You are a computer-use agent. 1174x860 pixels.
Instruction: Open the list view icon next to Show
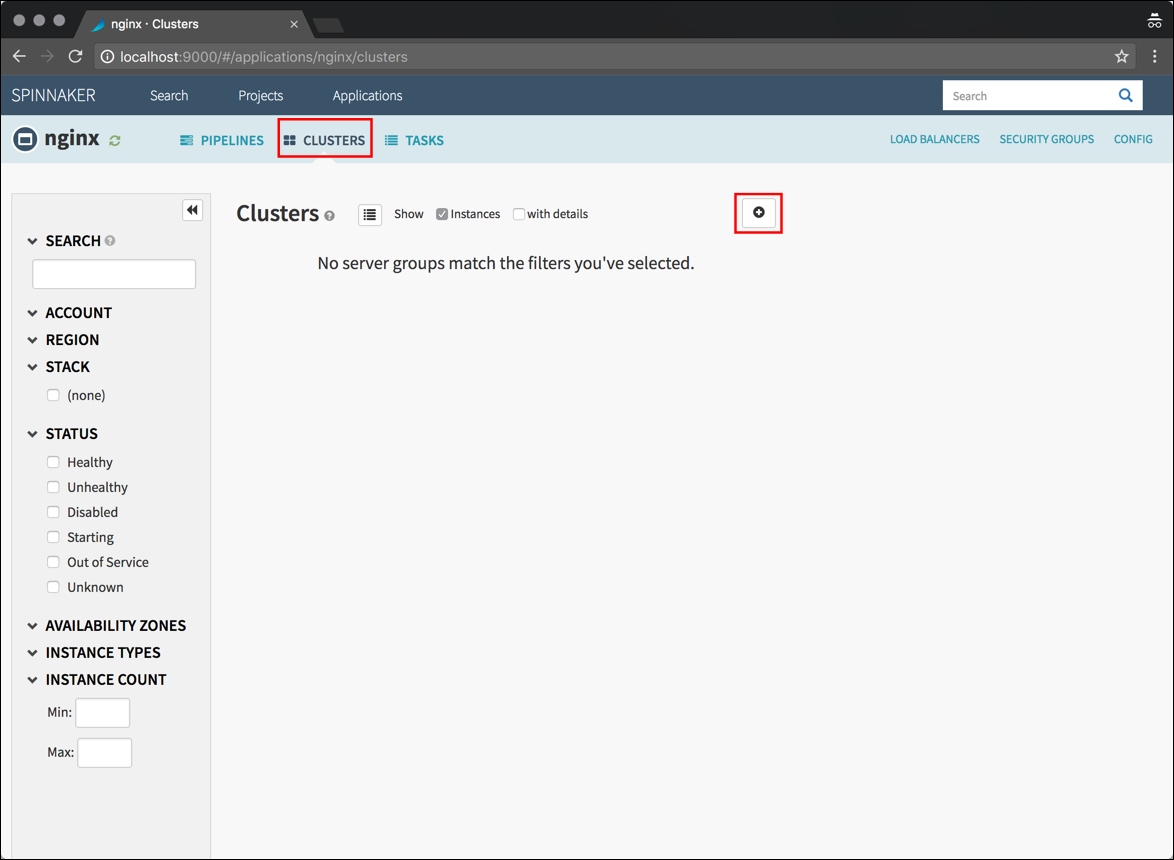pyautogui.click(x=369, y=214)
